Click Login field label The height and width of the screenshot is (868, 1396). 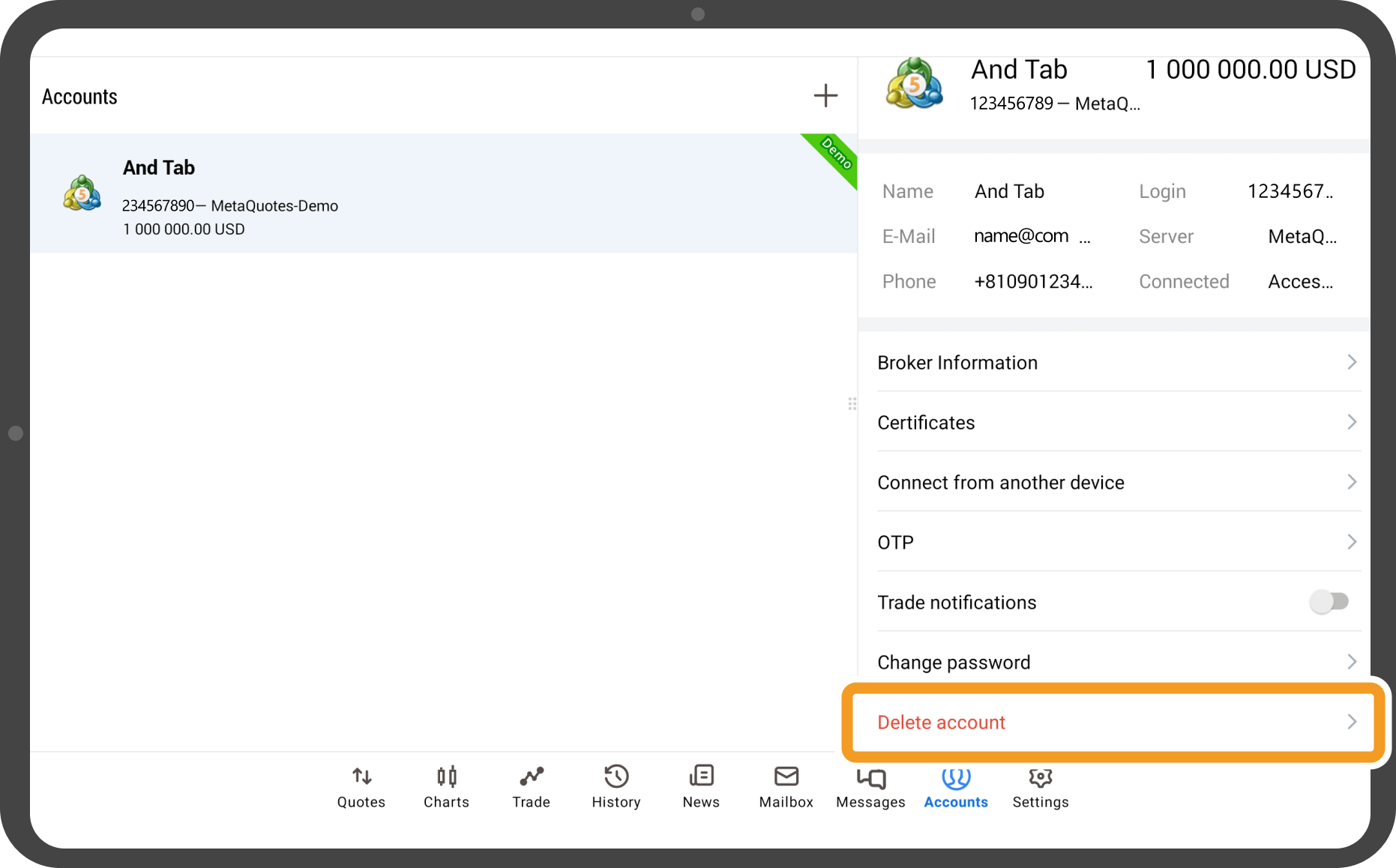click(x=1162, y=192)
